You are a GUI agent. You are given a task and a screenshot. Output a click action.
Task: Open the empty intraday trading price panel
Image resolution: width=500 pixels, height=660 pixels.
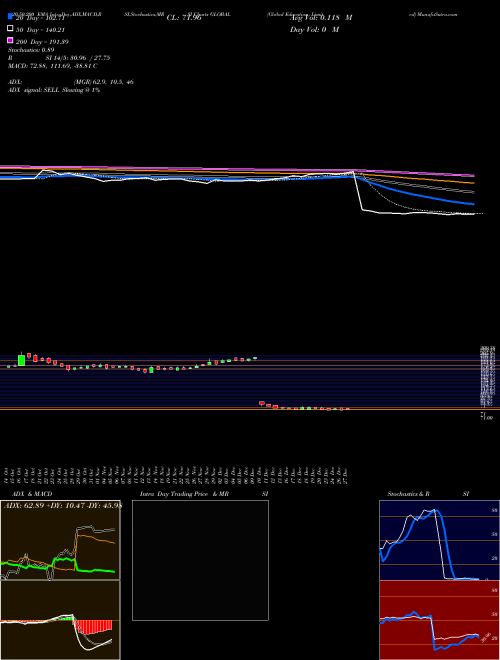coord(200,560)
